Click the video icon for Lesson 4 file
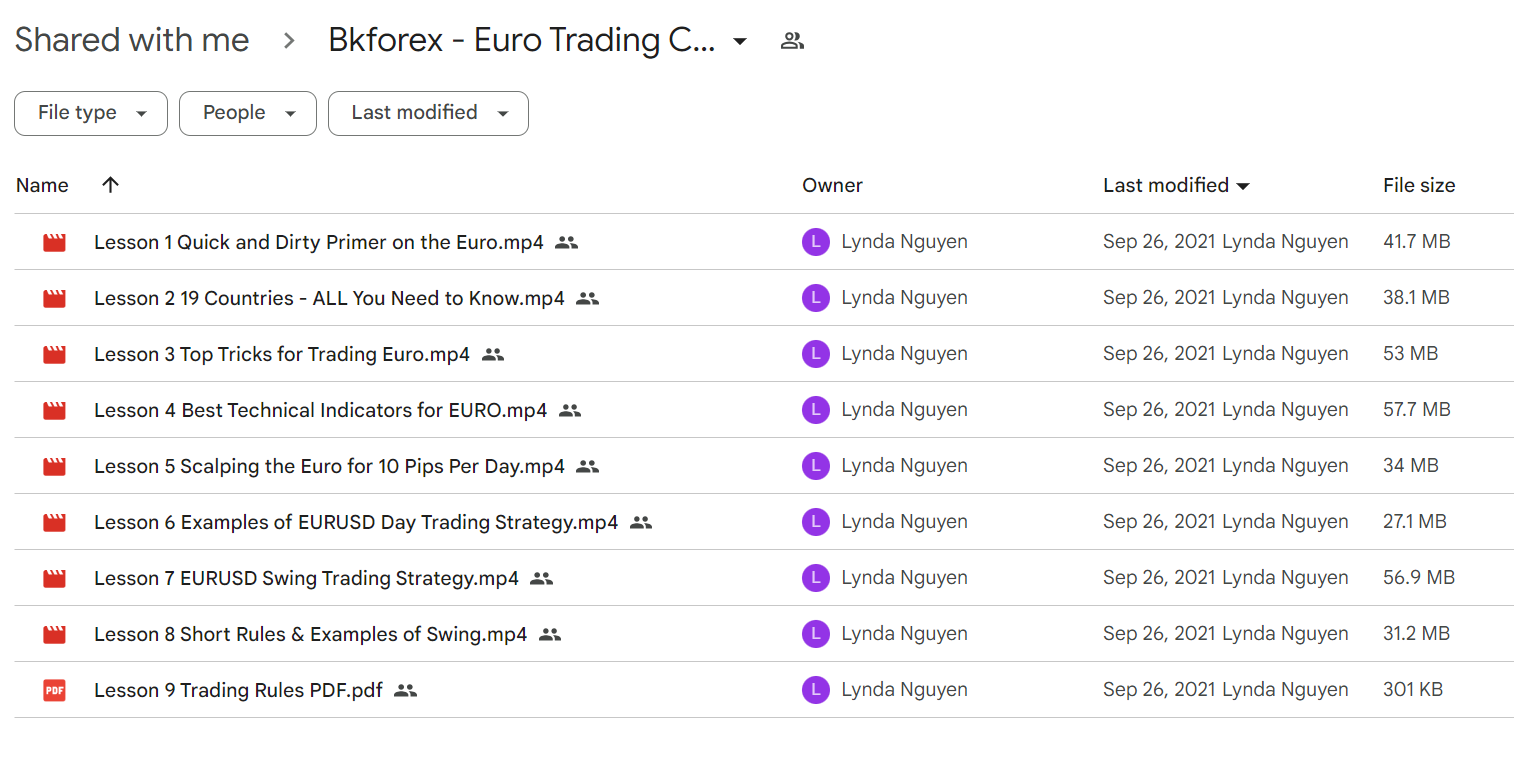Image resolution: width=1514 pixels, height=761 pixels. pyautogui.click(x=54, y=410)
